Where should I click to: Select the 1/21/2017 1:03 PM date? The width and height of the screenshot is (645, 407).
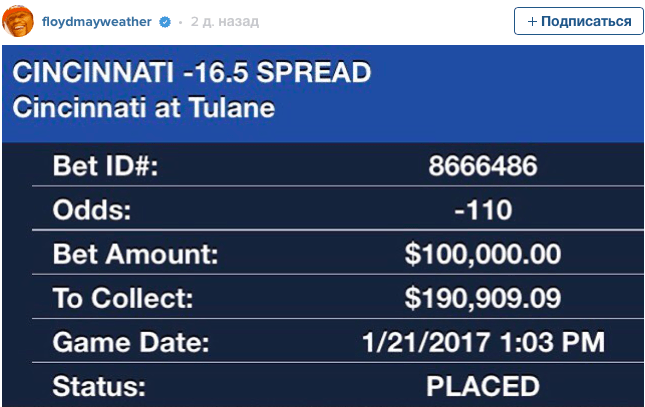coord(484,342)
